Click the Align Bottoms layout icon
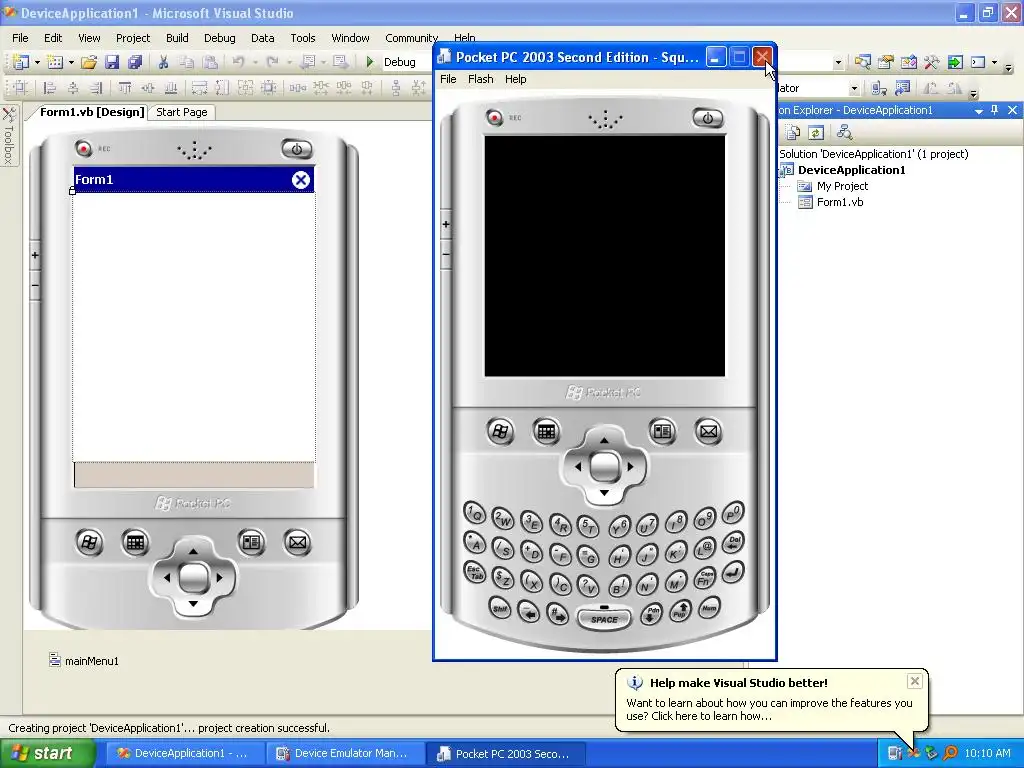 [x=170, y=88]
